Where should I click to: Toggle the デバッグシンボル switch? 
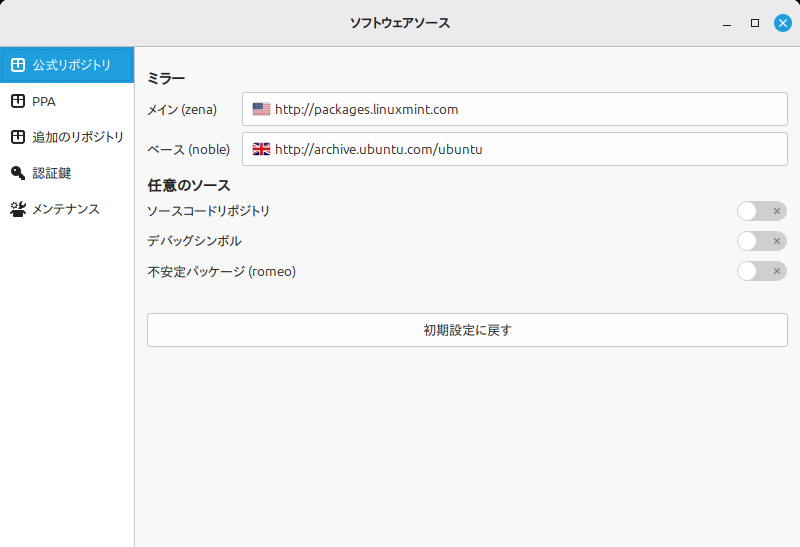pyautogui.click(x=762, y=241)
